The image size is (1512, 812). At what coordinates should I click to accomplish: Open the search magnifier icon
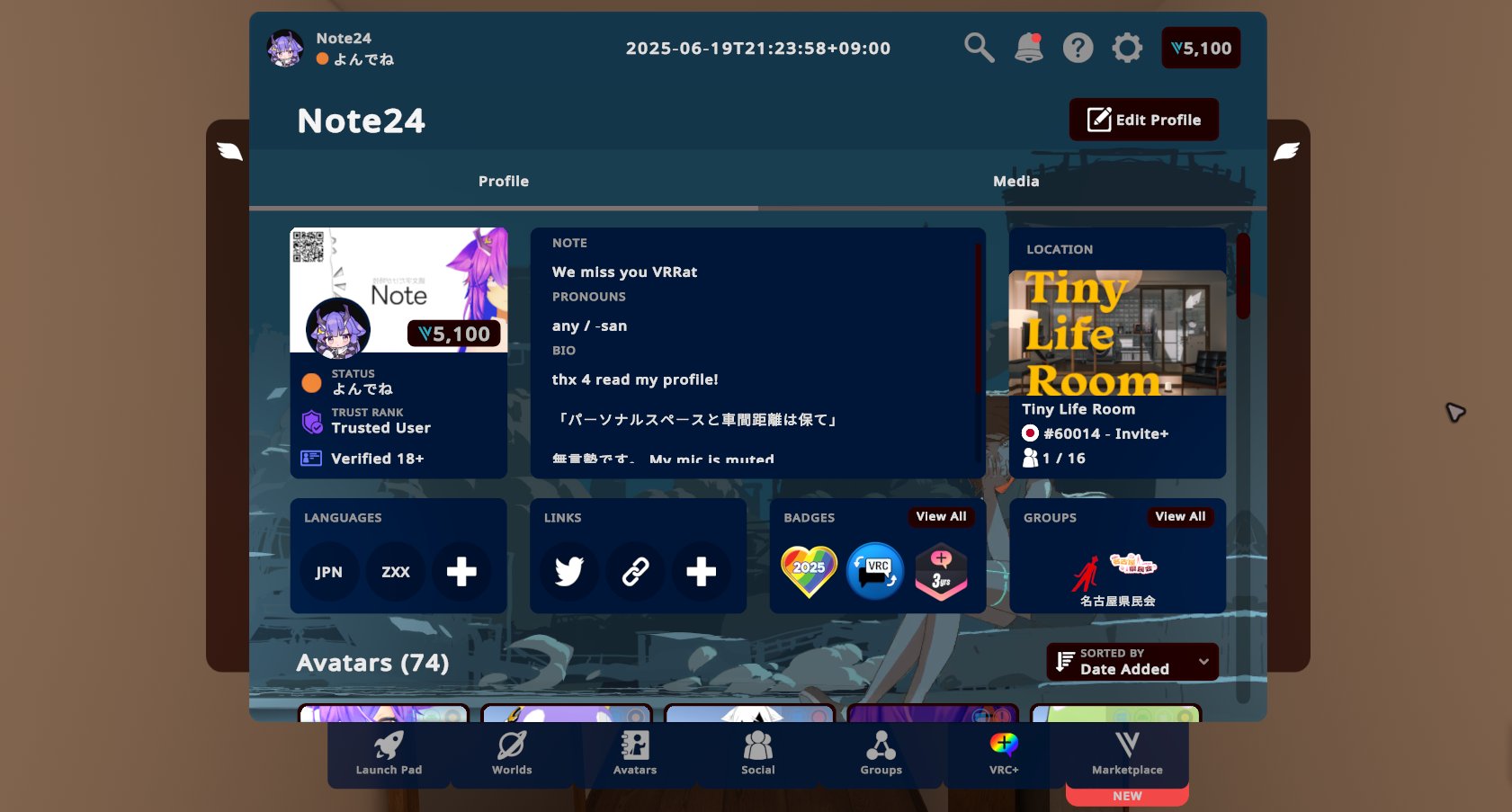point(979,48)
